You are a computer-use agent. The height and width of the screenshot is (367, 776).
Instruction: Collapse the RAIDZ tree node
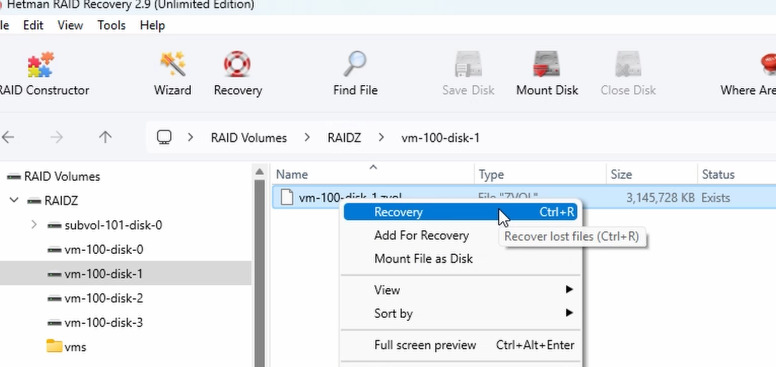(14, 200)
